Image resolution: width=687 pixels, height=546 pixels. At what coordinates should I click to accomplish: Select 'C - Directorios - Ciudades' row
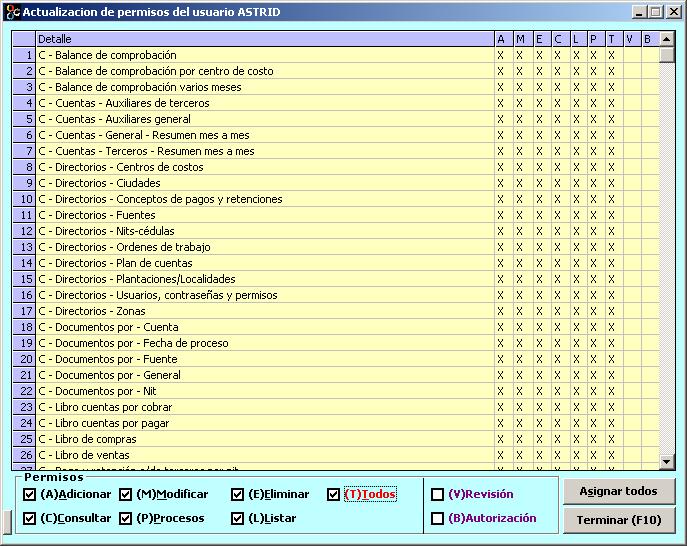pyautogui.click(x=265, y=183)
